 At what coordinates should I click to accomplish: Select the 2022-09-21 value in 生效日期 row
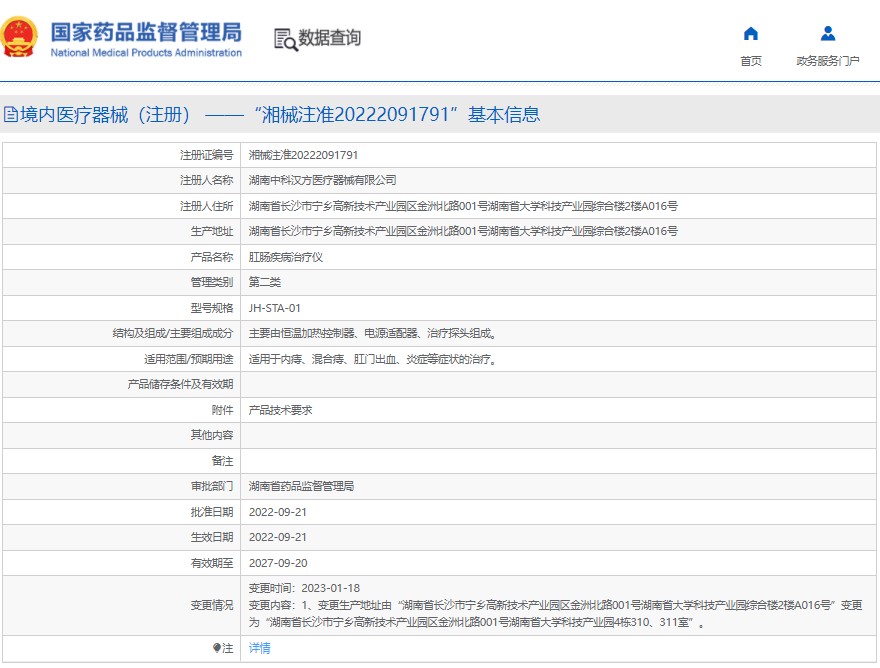(278, 537)
